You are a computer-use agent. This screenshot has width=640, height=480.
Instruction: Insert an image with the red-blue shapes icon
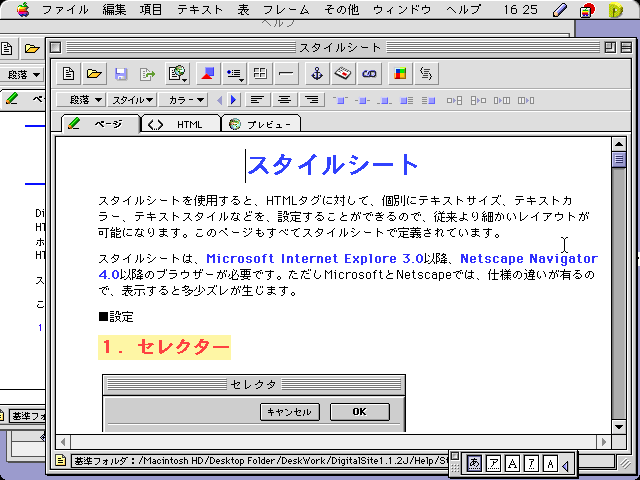[208, 73]
